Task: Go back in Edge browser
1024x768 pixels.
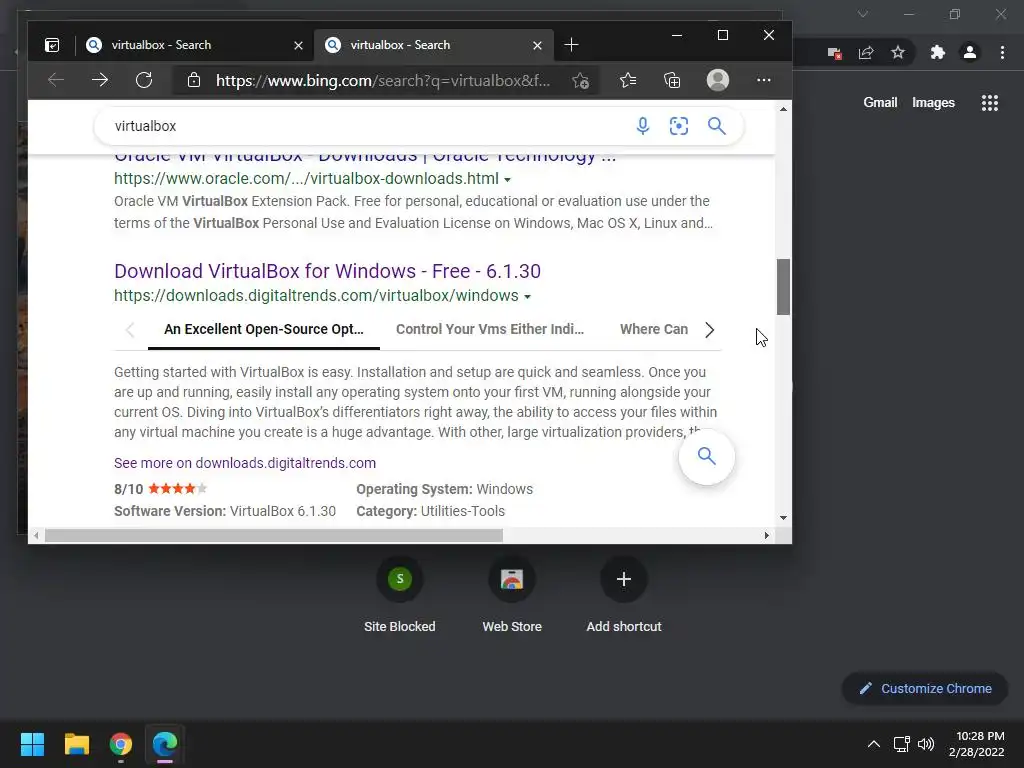Action: [x=56, y=80]
